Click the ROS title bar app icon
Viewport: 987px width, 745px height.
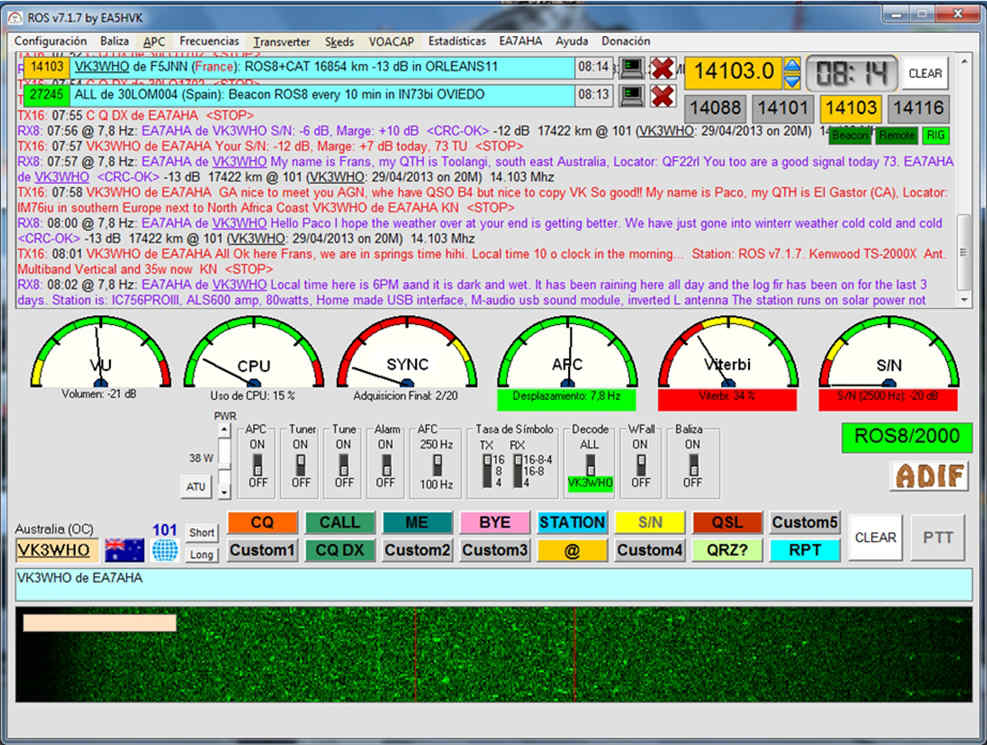[14, 18]
